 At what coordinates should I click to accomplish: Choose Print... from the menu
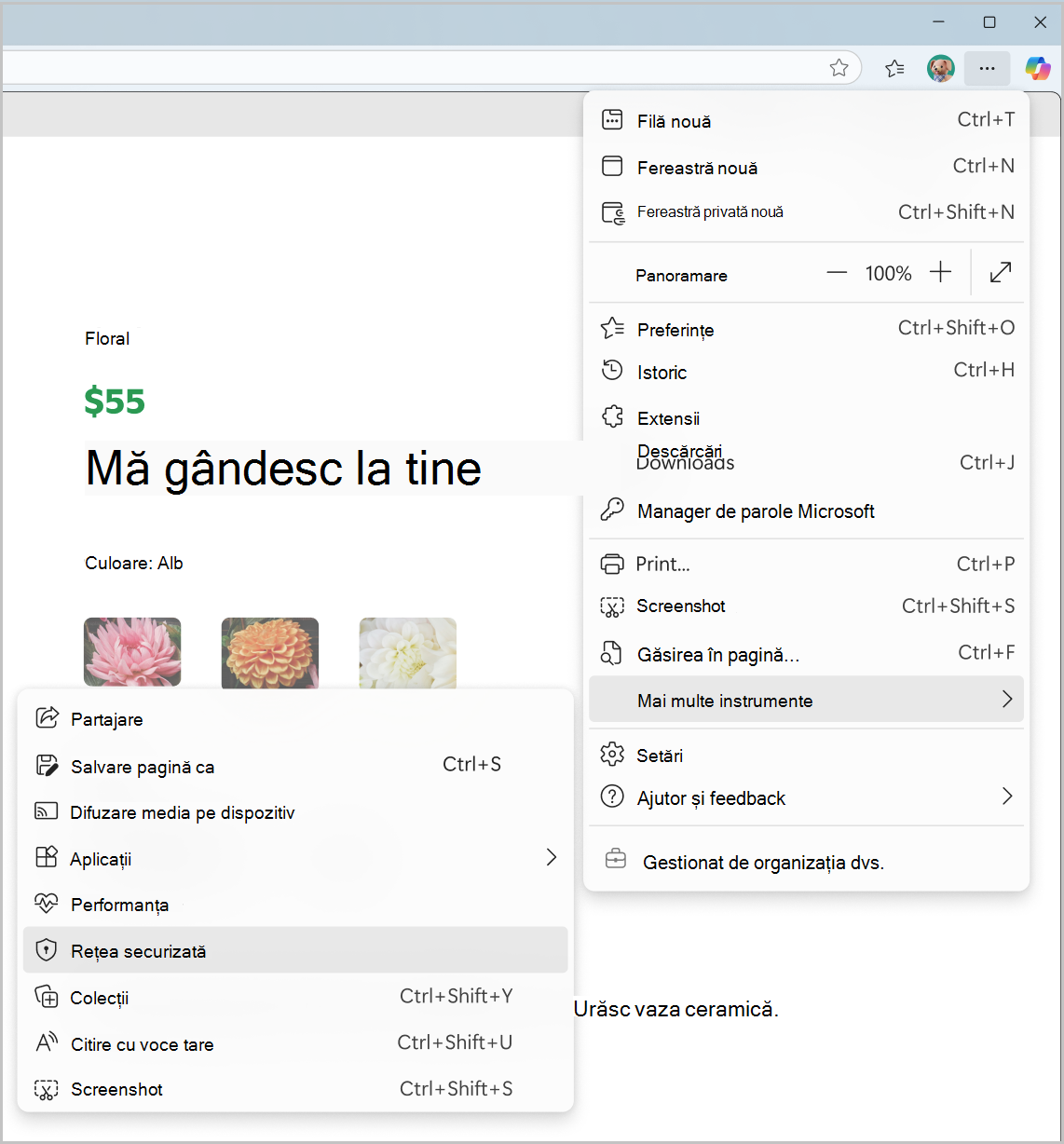807,564
